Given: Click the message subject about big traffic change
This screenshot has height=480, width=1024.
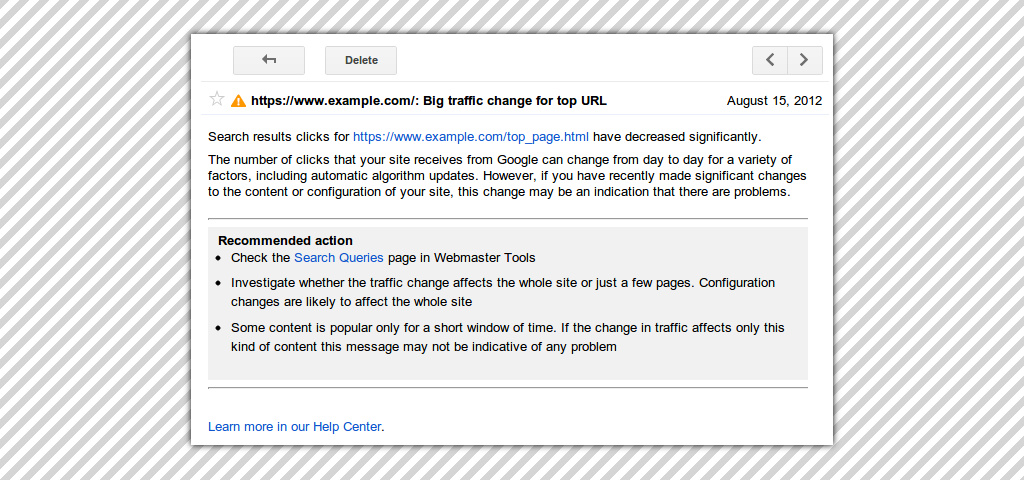Looking at the screenshot, I should 428,101.
